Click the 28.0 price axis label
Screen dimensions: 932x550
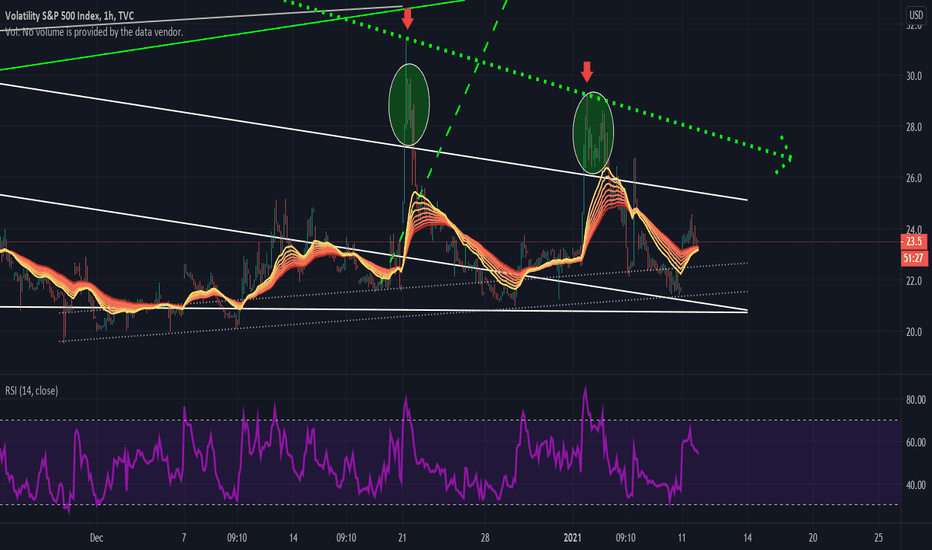(914, 127)
